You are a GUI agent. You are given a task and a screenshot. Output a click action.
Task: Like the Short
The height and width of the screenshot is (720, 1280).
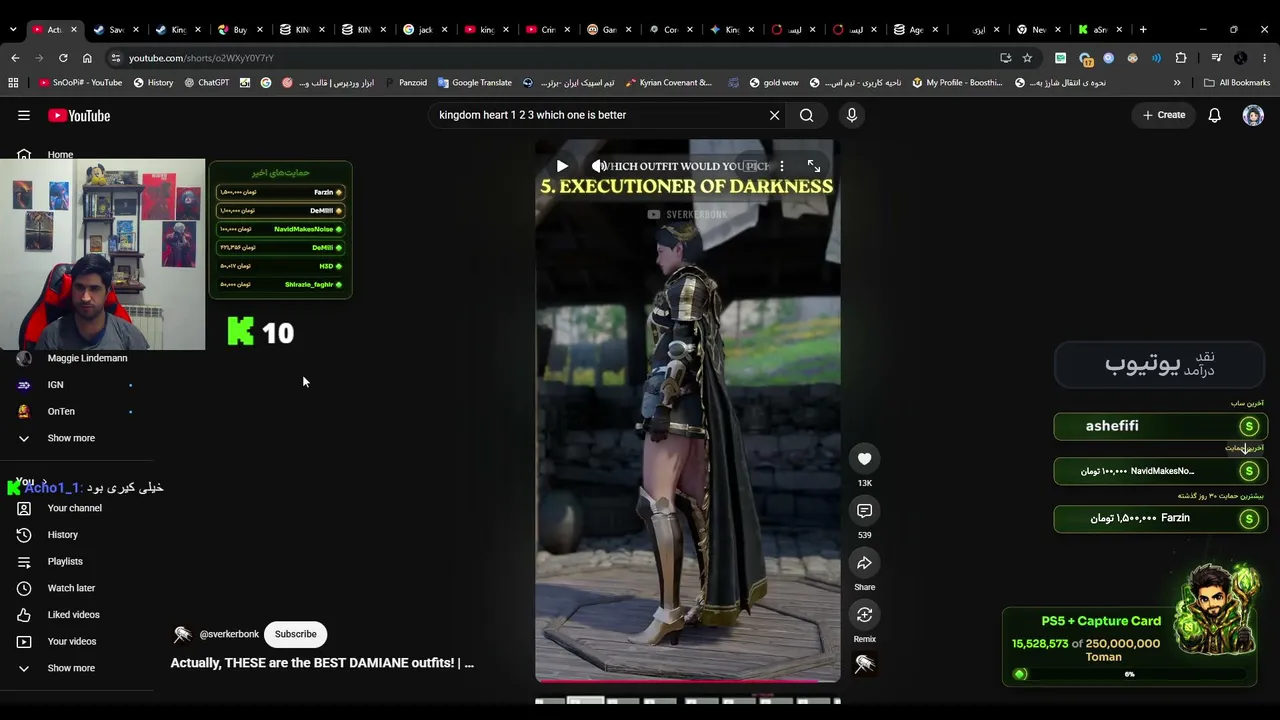coord(865,459)
